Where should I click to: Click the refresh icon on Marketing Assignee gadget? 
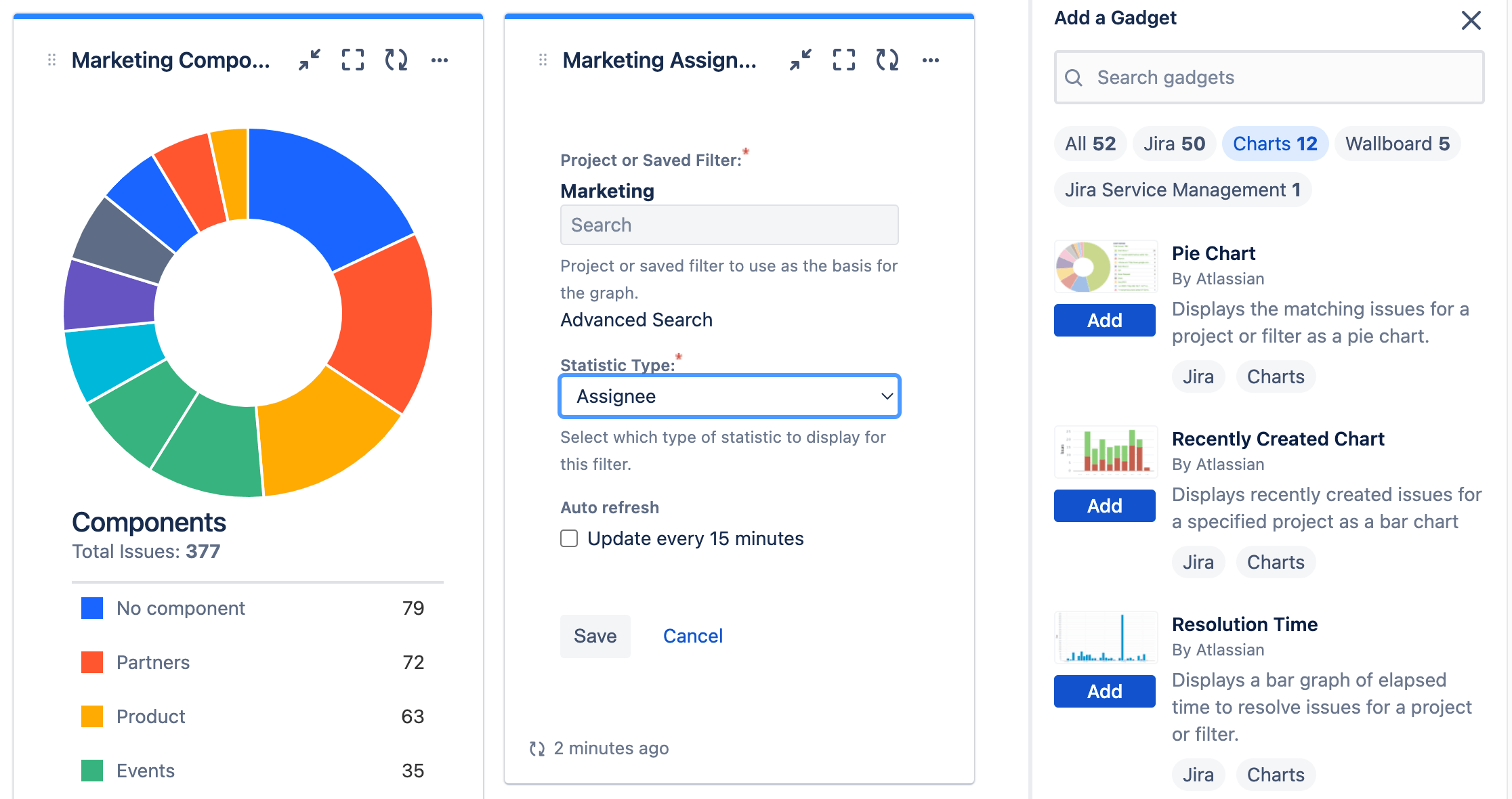tap(887, 60)
